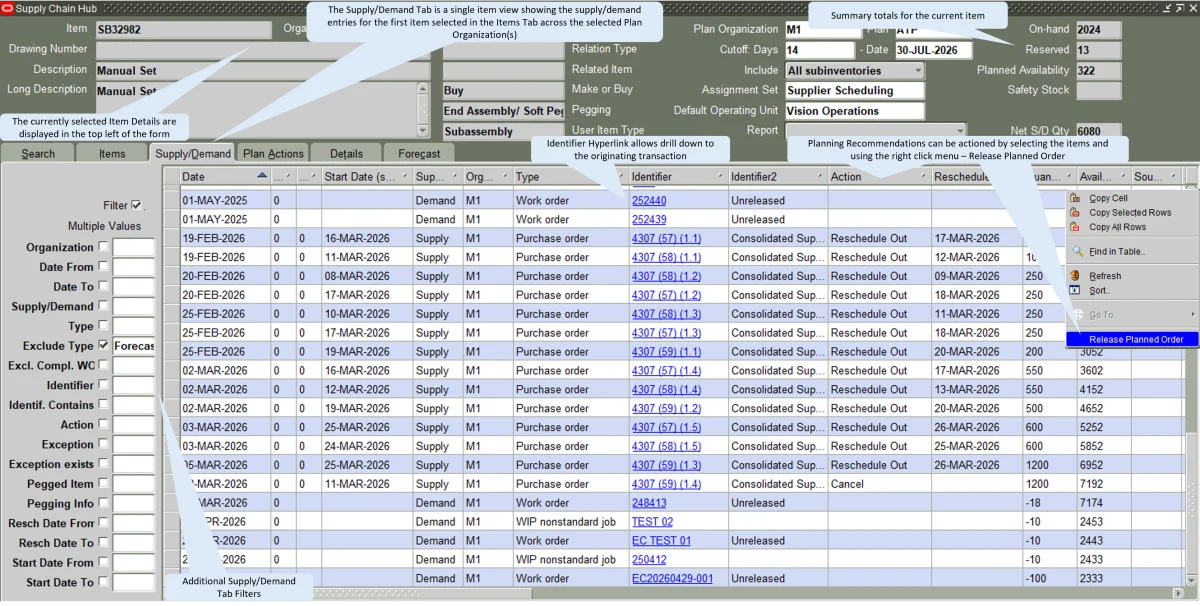Screen dimensions: 1200x606
Task: Enable the Organization filter checkbox
Action: point(104,247)
